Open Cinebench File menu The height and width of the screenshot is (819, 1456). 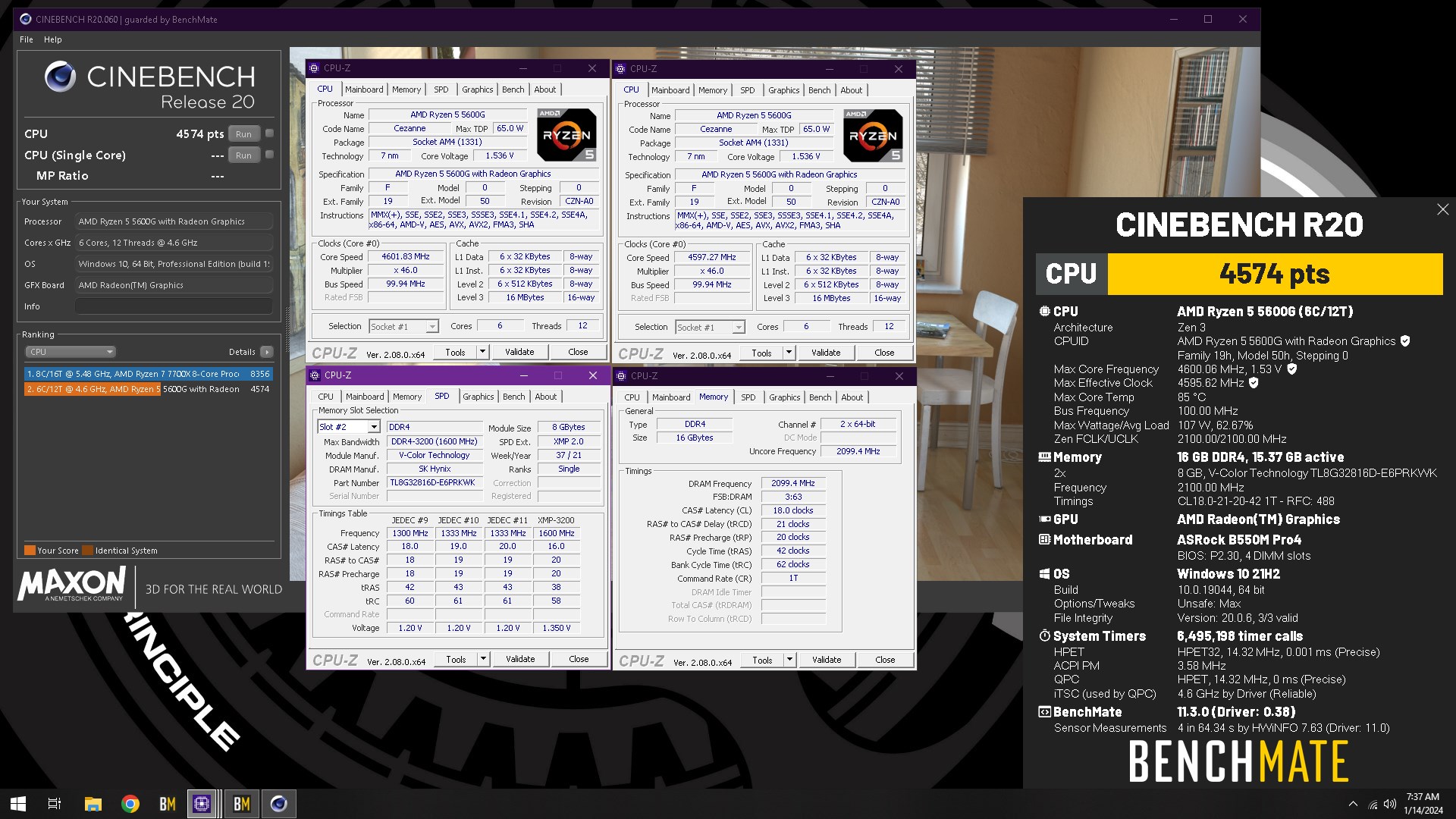pyautogui.click(x=27, y=39)
